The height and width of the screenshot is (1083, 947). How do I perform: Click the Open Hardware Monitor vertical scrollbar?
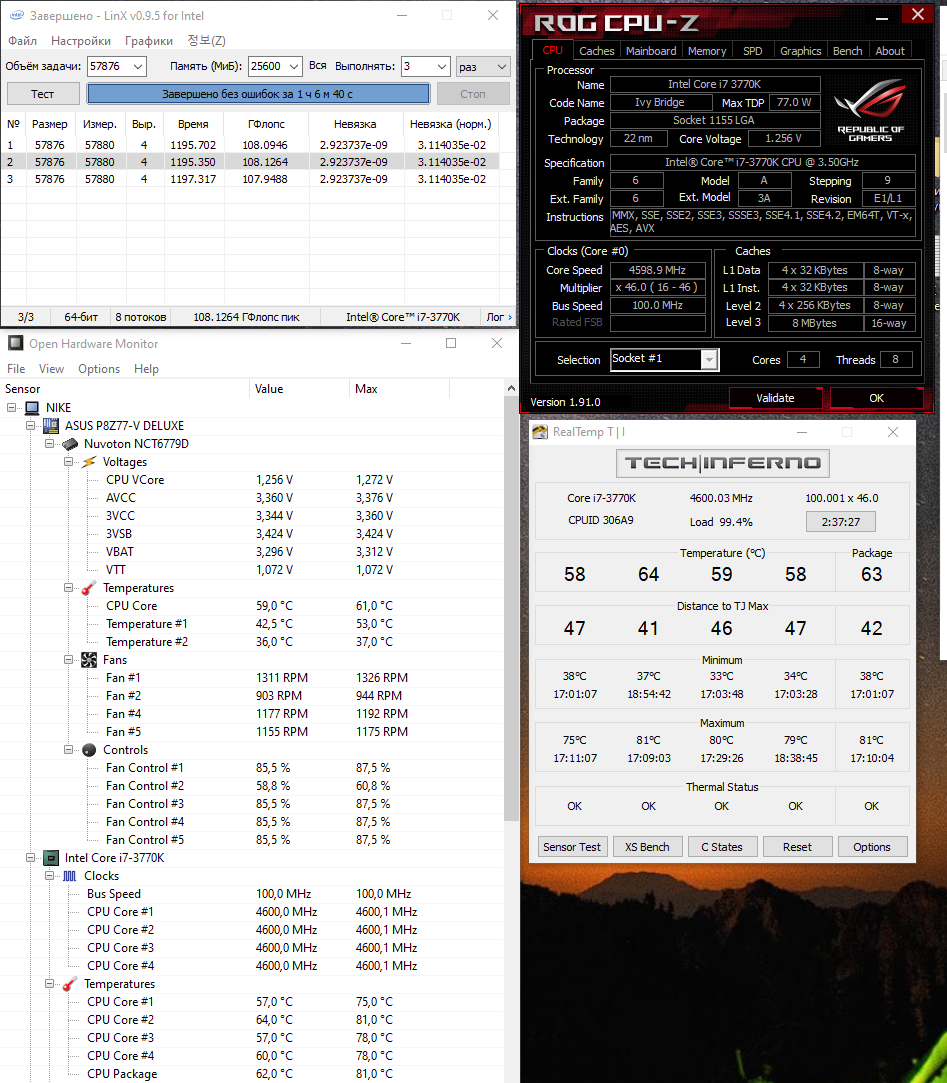coord(511,608)
